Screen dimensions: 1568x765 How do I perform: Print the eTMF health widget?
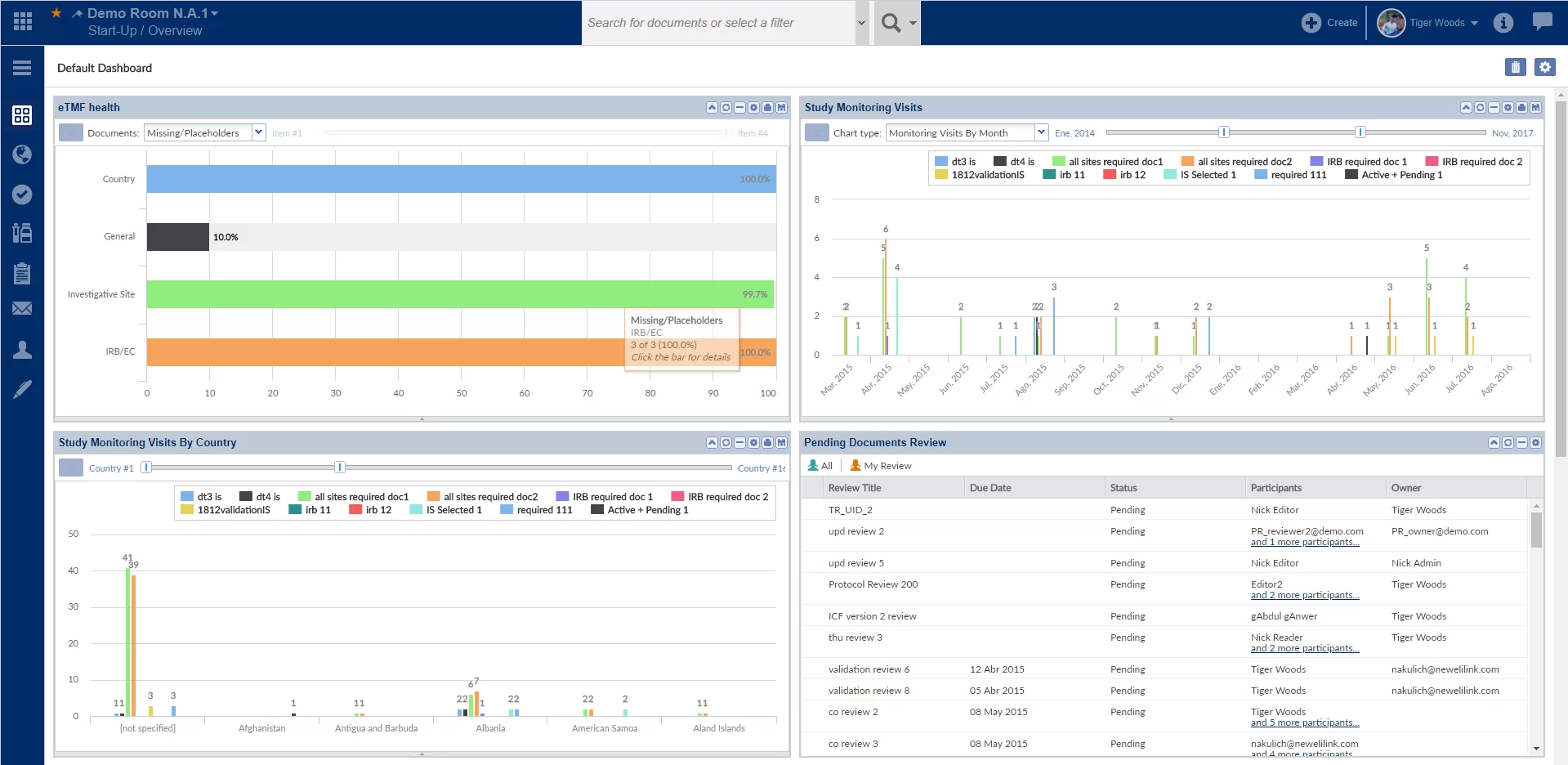coord(767,108)
